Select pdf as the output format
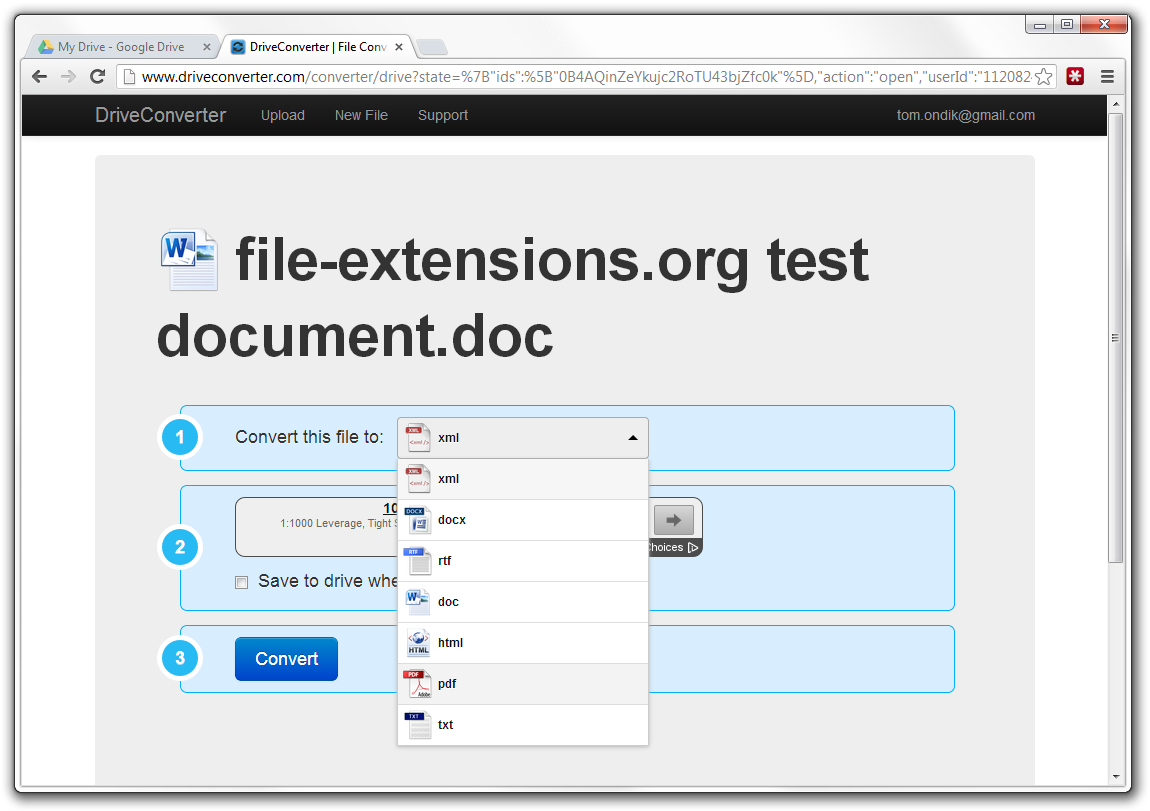 click(523, 684)
